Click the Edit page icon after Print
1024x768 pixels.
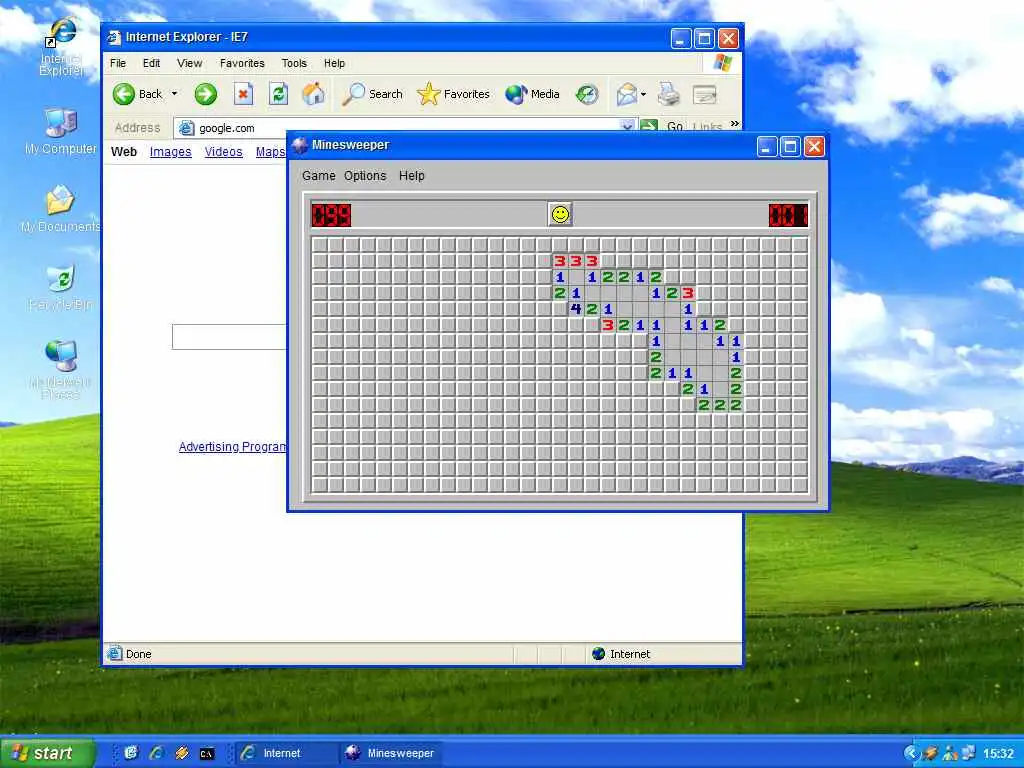(705, 95)
